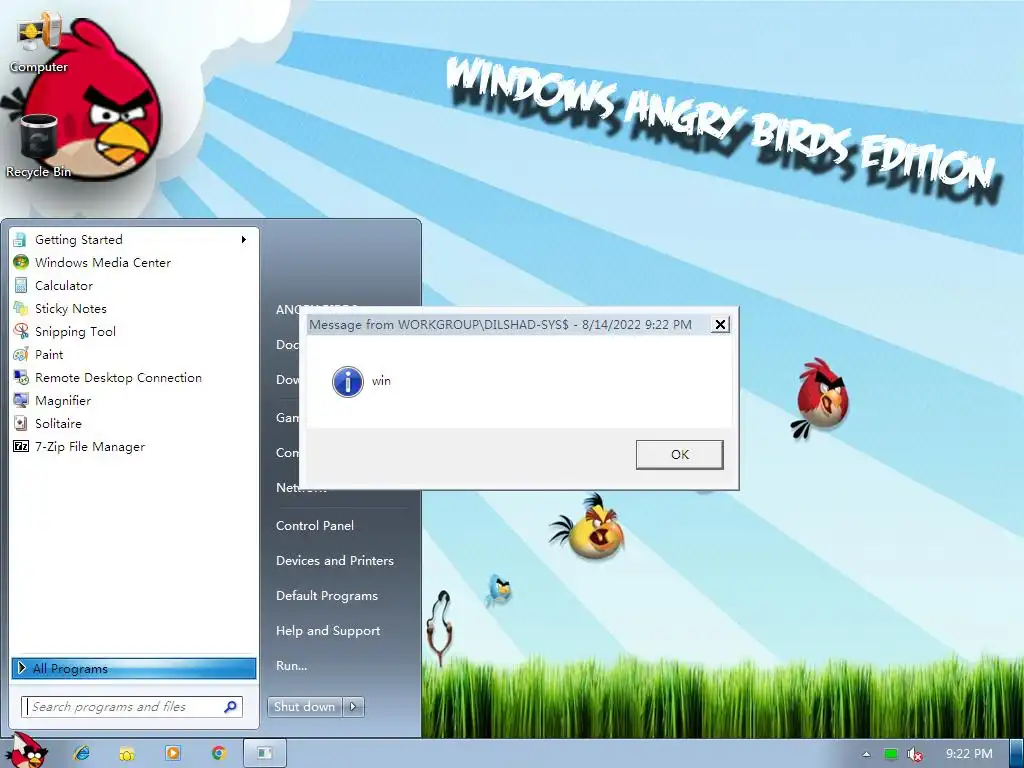Click the muted volume tray icon
Image resolution: width=1024 pixels, height=768 pixels.
click(x=916, y=754)
